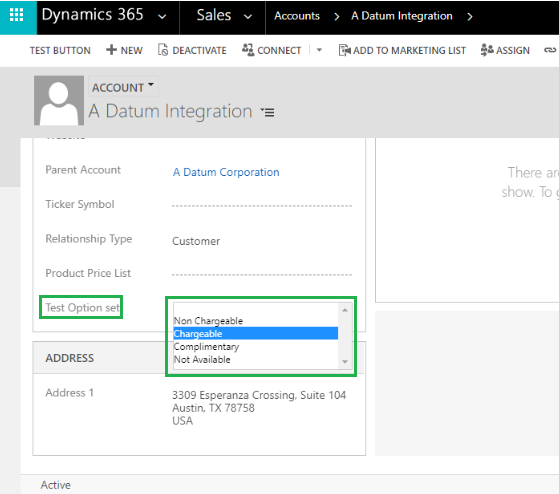Click the A Datum Integration record title
The height and width of the screenshot is (494, 559).
tap(170, 111)
